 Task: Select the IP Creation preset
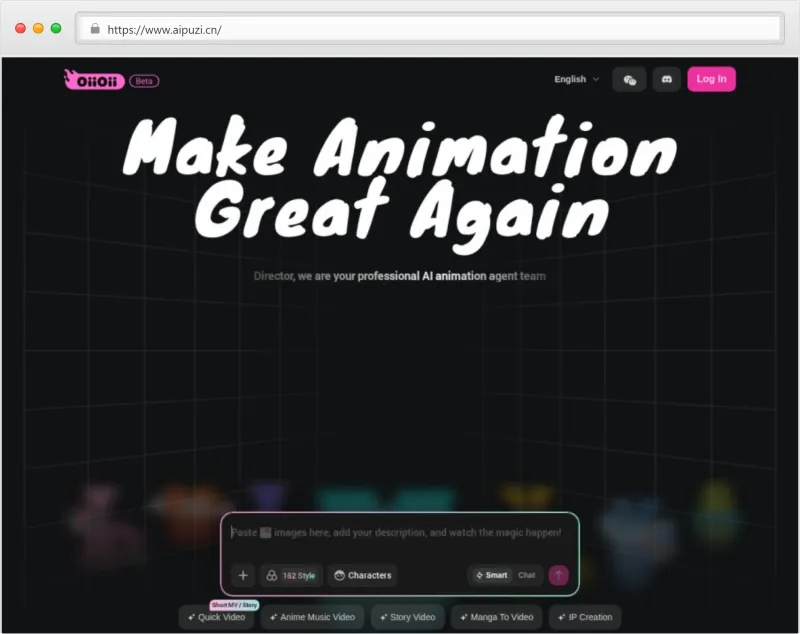click(585, 617)
